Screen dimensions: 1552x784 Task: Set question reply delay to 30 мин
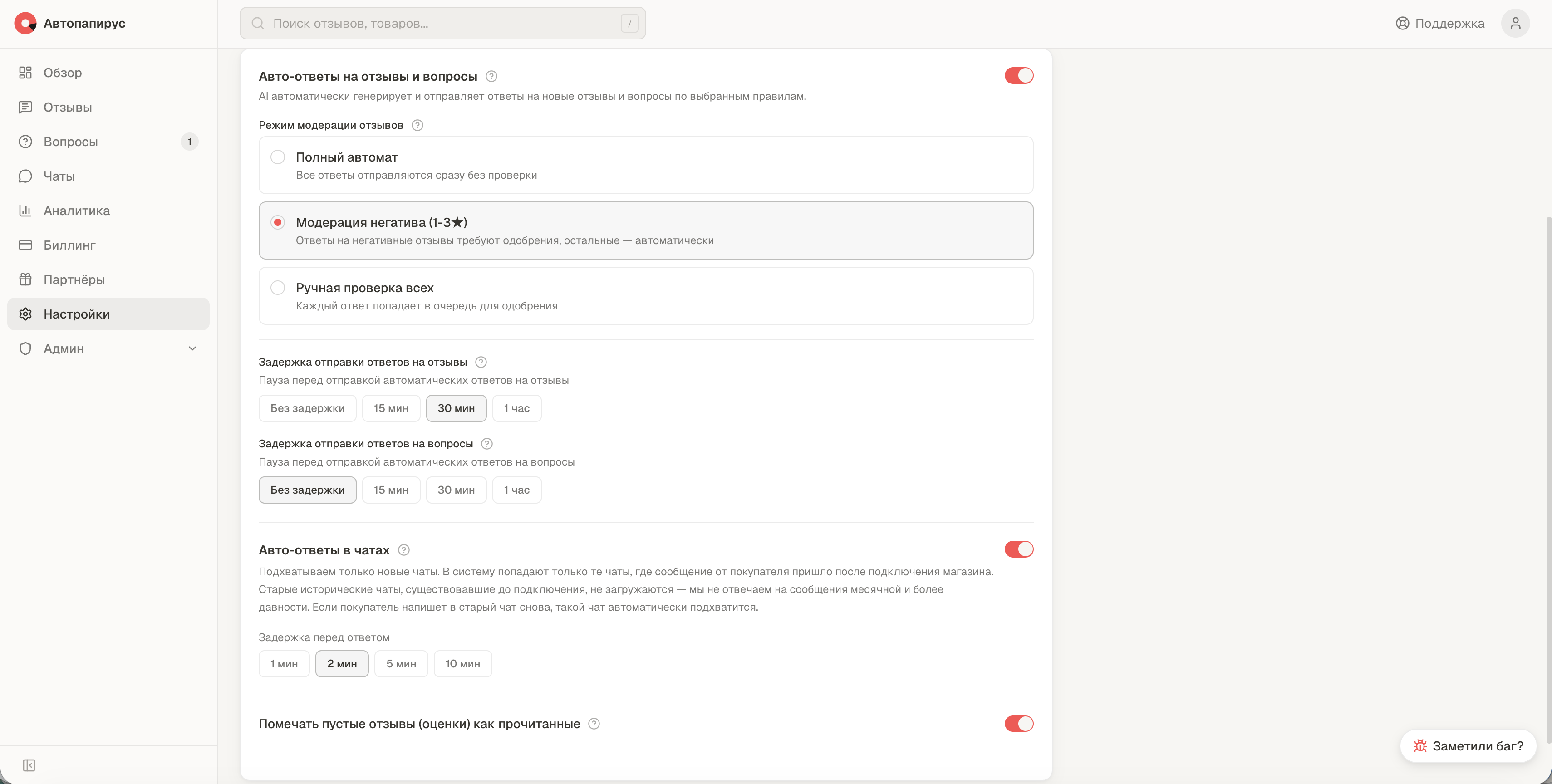(456, 490)
